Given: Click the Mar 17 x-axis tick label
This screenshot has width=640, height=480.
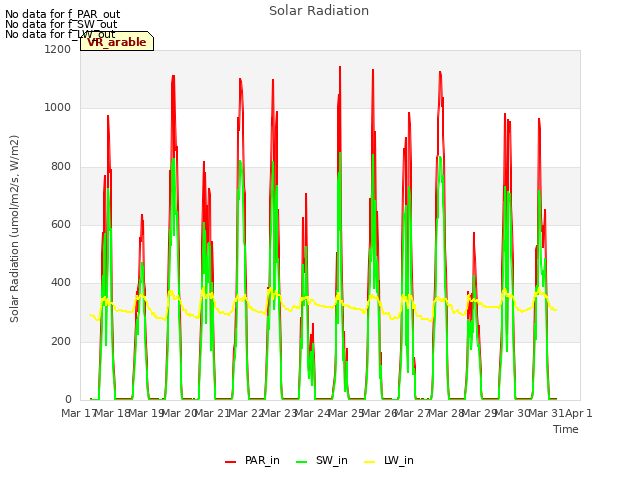Looking at the screenshot, I should [78, 413].
